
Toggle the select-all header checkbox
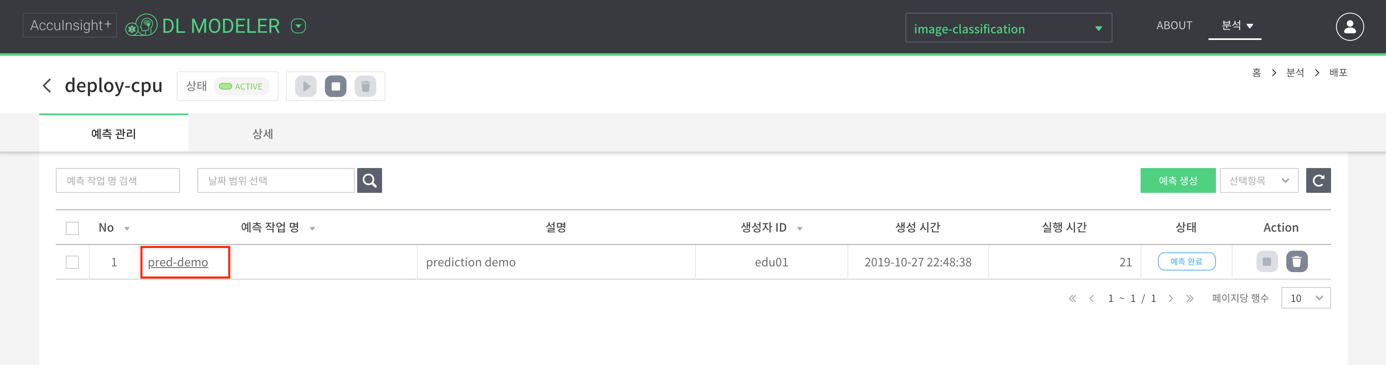coord(72,228)
